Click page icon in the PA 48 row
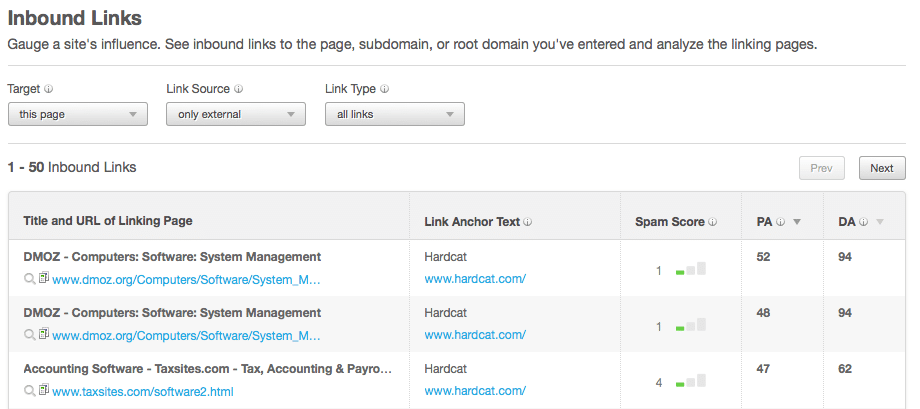Image resolution: width=920 pixels, height=409 pixels. point(44,334)
